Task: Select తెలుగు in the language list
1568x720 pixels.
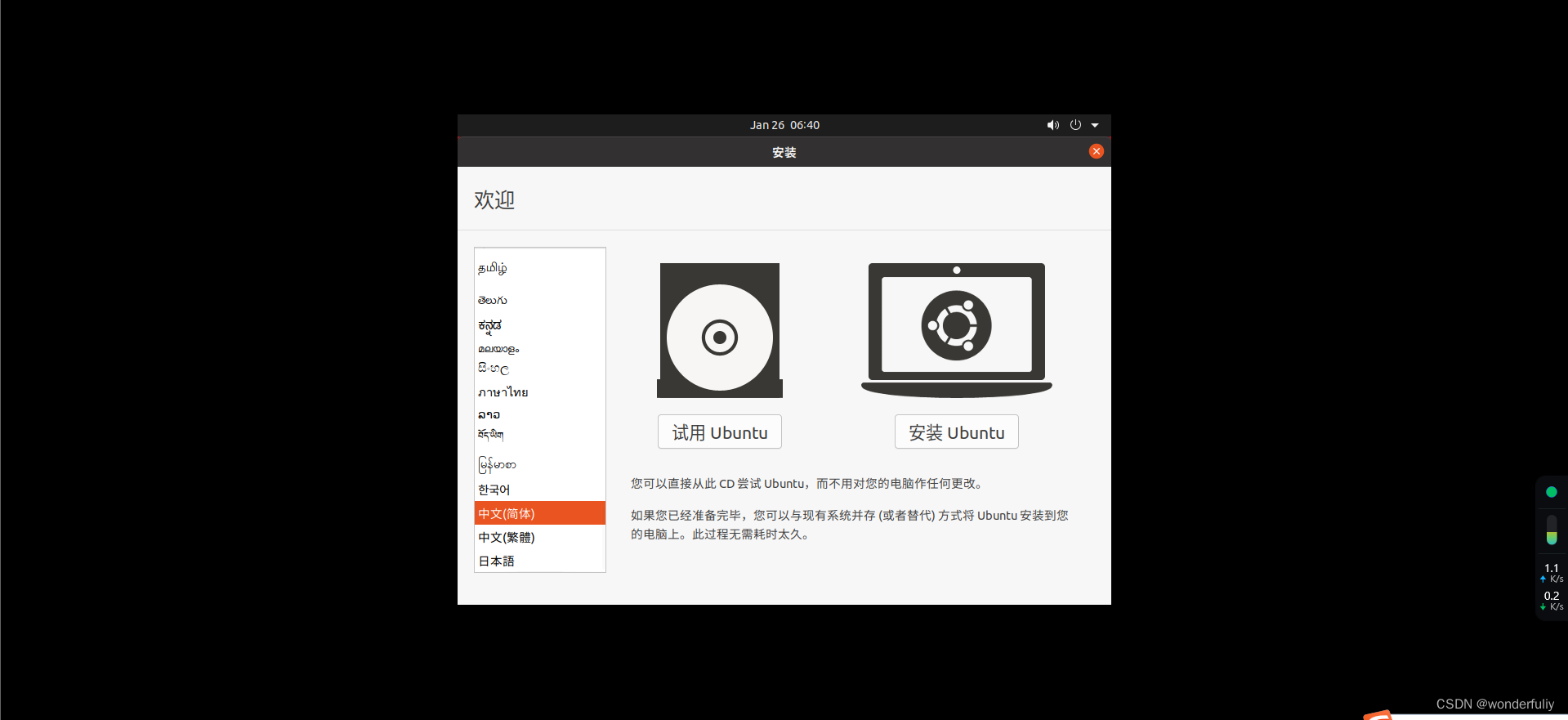Action: 540,300
